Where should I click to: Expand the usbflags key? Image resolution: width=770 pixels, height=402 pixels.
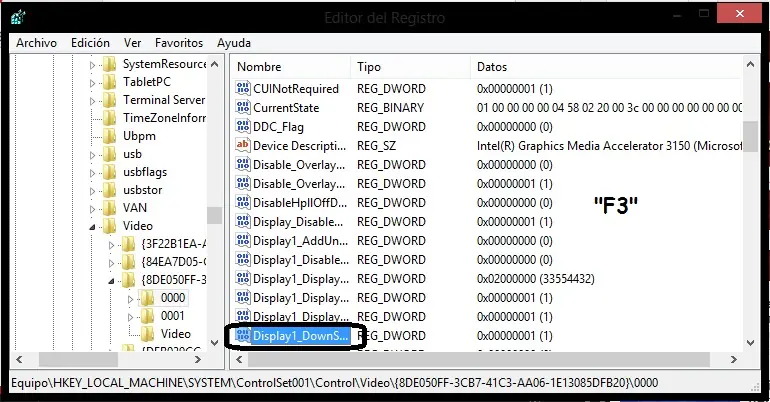(x=92, y=173)
